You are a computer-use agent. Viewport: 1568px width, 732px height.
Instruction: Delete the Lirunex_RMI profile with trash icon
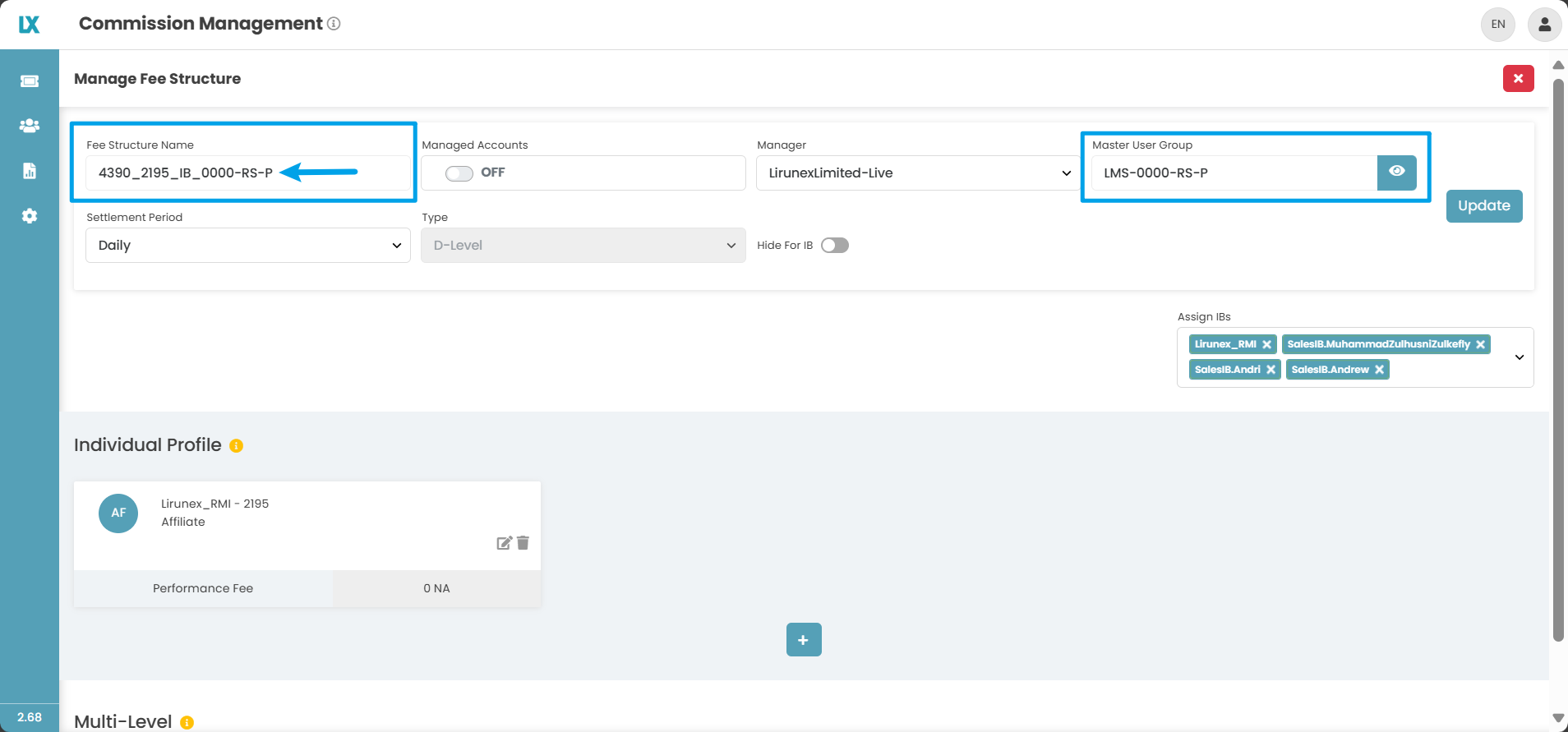point(523,543)
